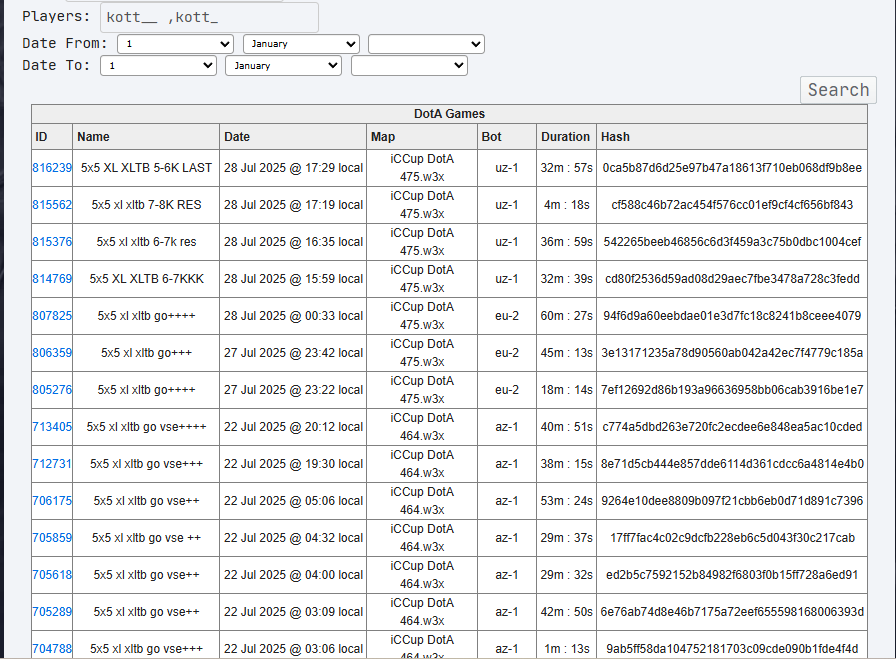
Task: Click the Duration column header
Action: [x=566, y=137]
